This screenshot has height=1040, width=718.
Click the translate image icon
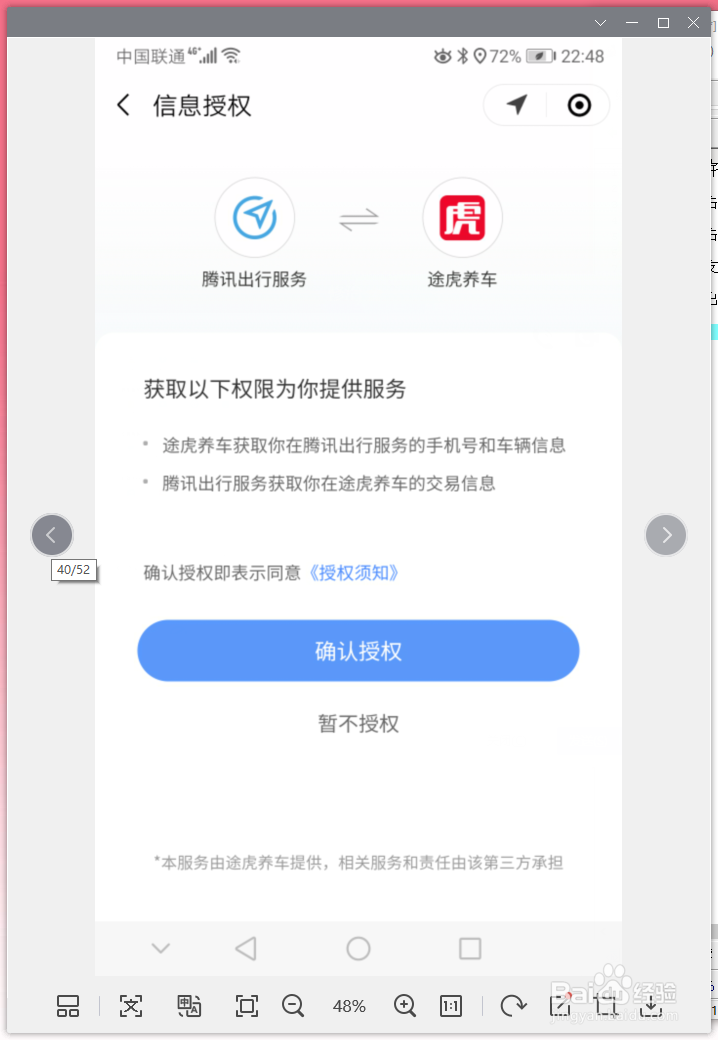point(189,1006)
